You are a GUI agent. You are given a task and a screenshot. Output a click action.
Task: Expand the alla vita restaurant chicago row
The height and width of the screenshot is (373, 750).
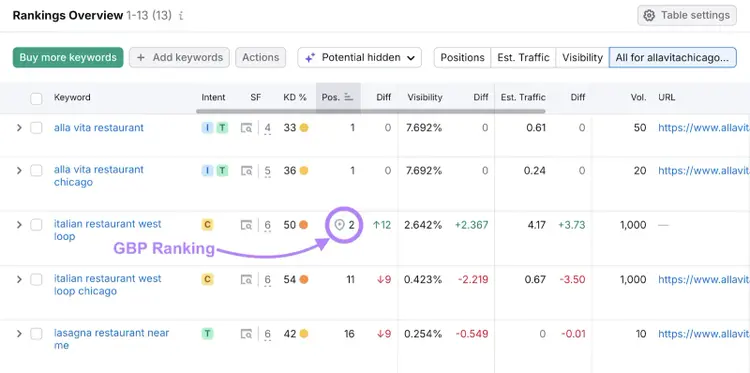(19, 170)
